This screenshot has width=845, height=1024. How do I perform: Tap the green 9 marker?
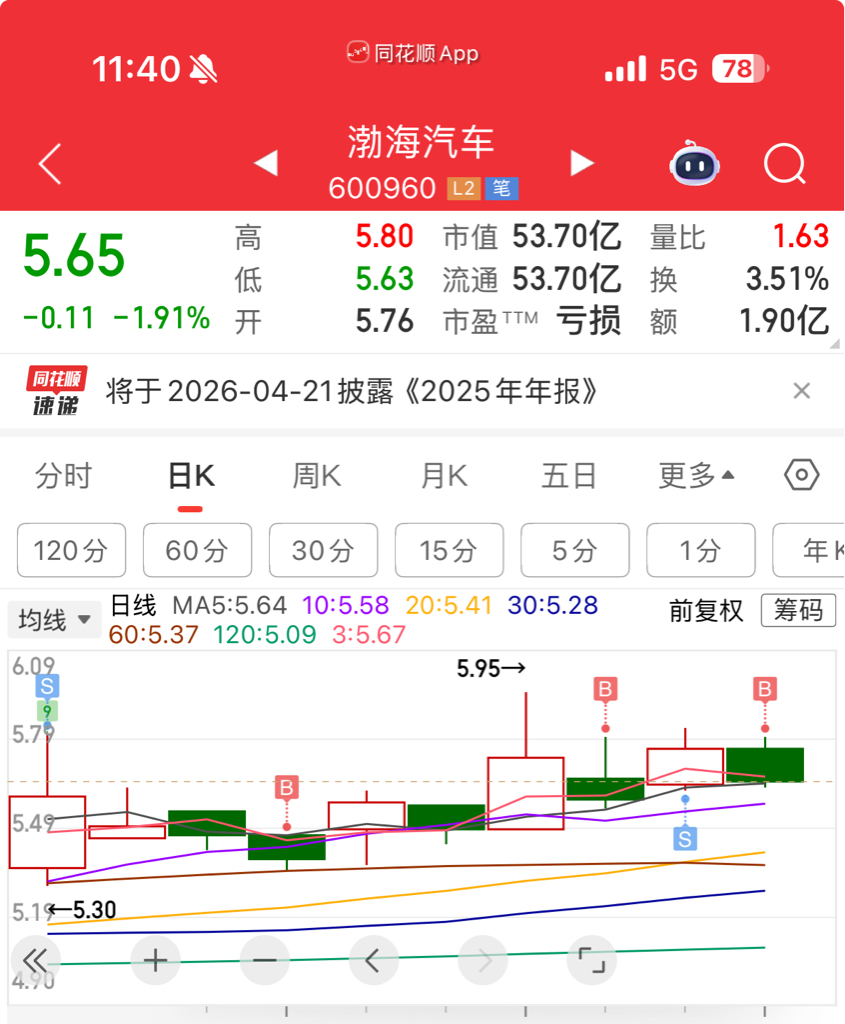(x=47, y=711)
